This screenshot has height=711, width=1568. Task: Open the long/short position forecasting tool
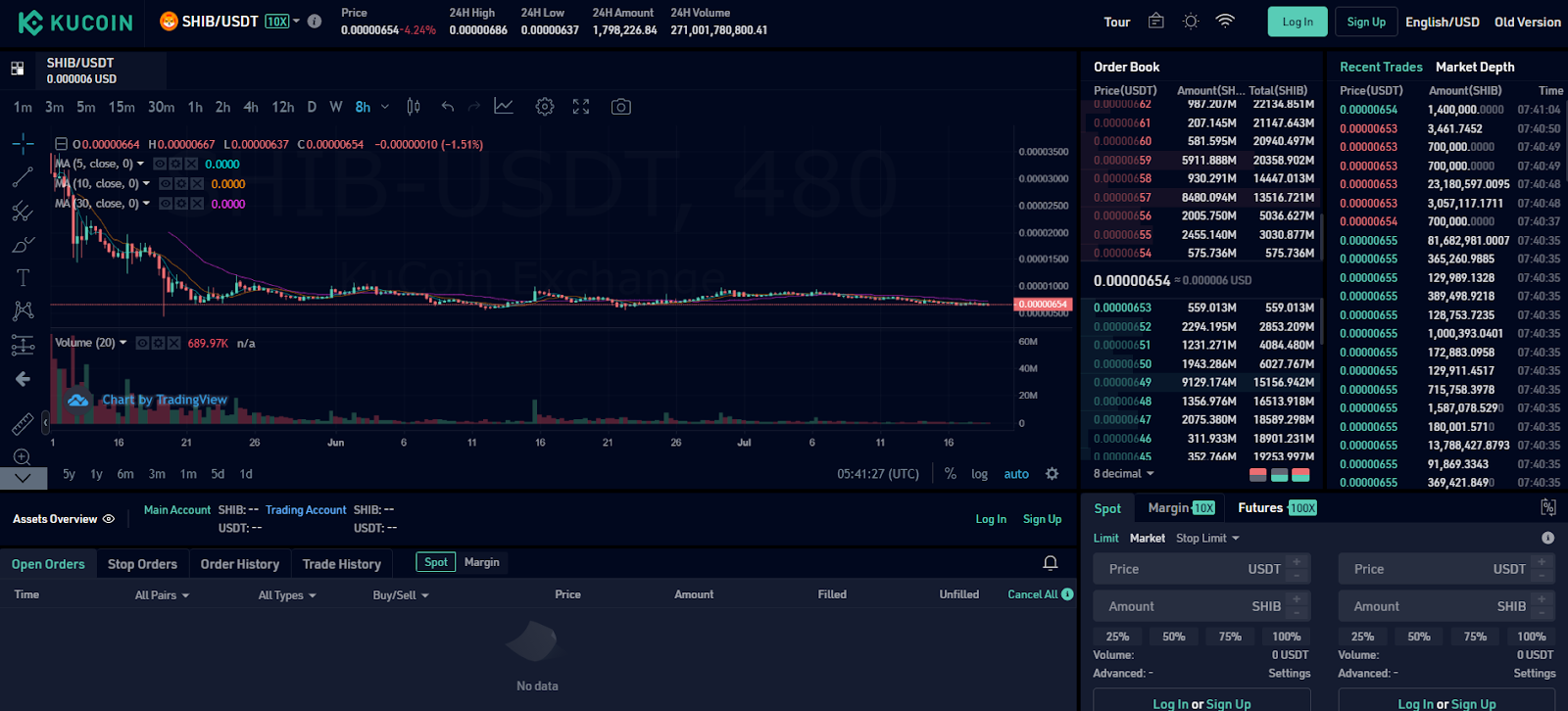click(x=23, y=345)
